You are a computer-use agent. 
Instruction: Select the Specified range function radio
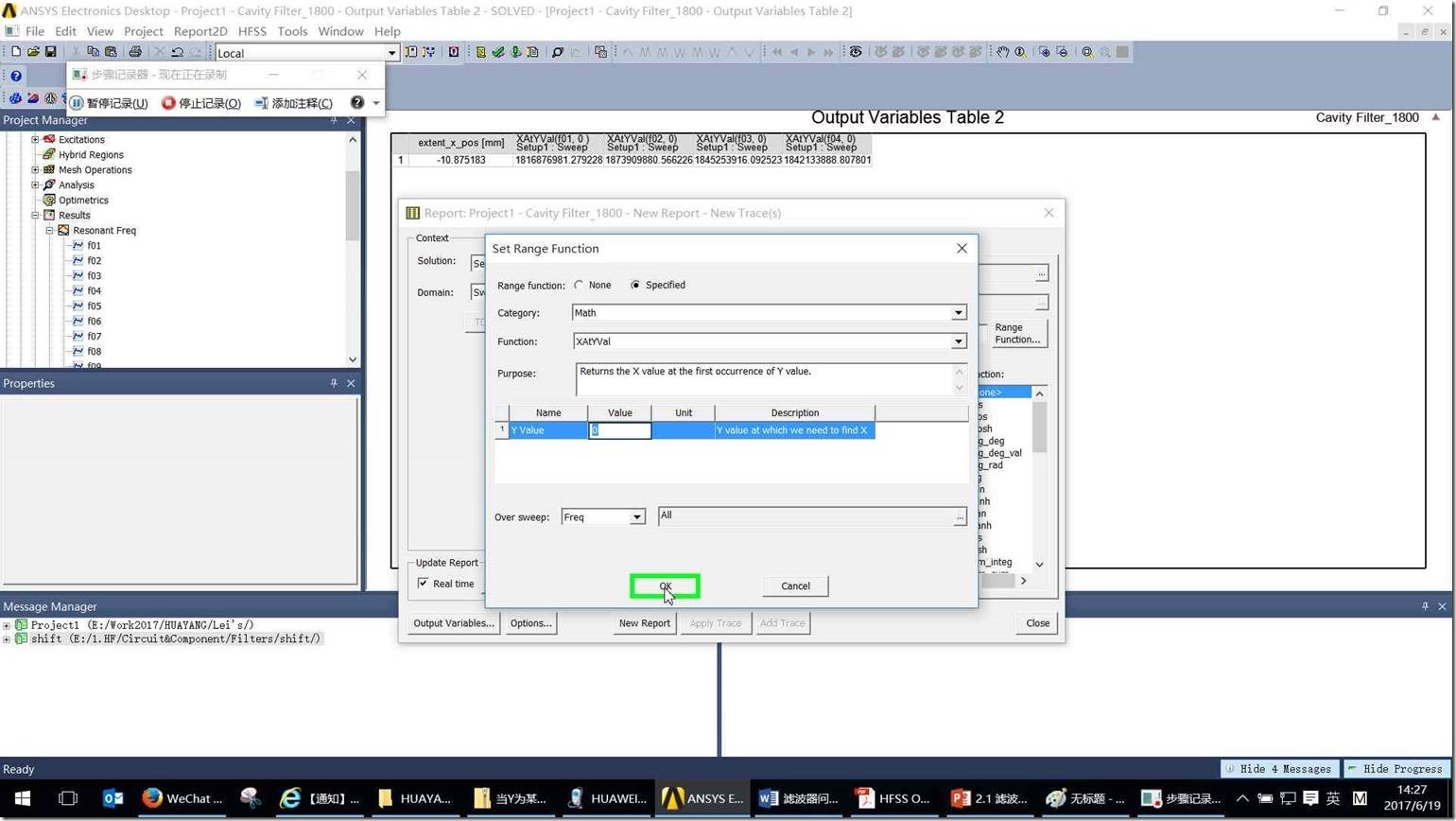(635, 285)
